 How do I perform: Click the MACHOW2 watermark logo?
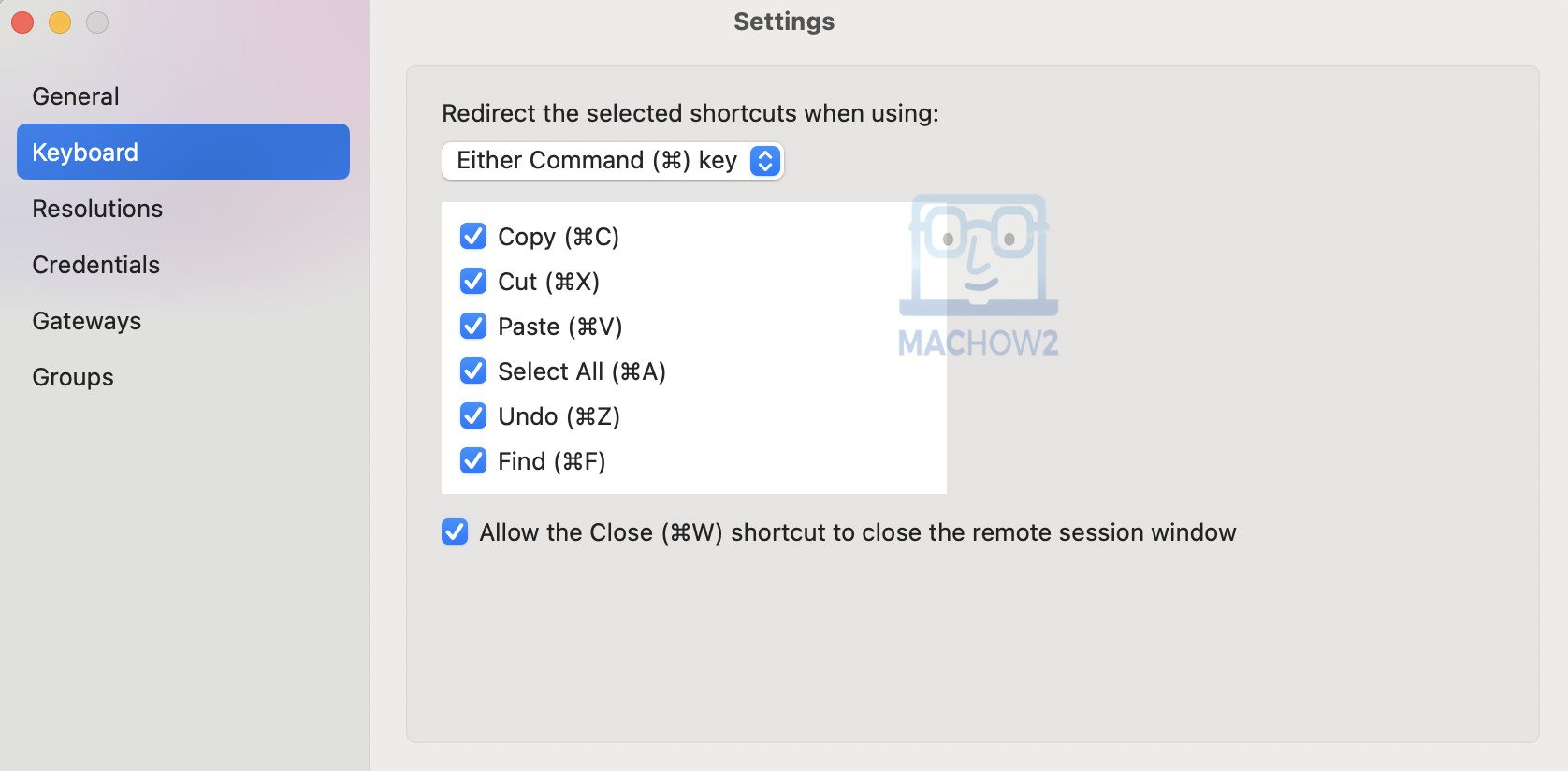tap(979, 271)
